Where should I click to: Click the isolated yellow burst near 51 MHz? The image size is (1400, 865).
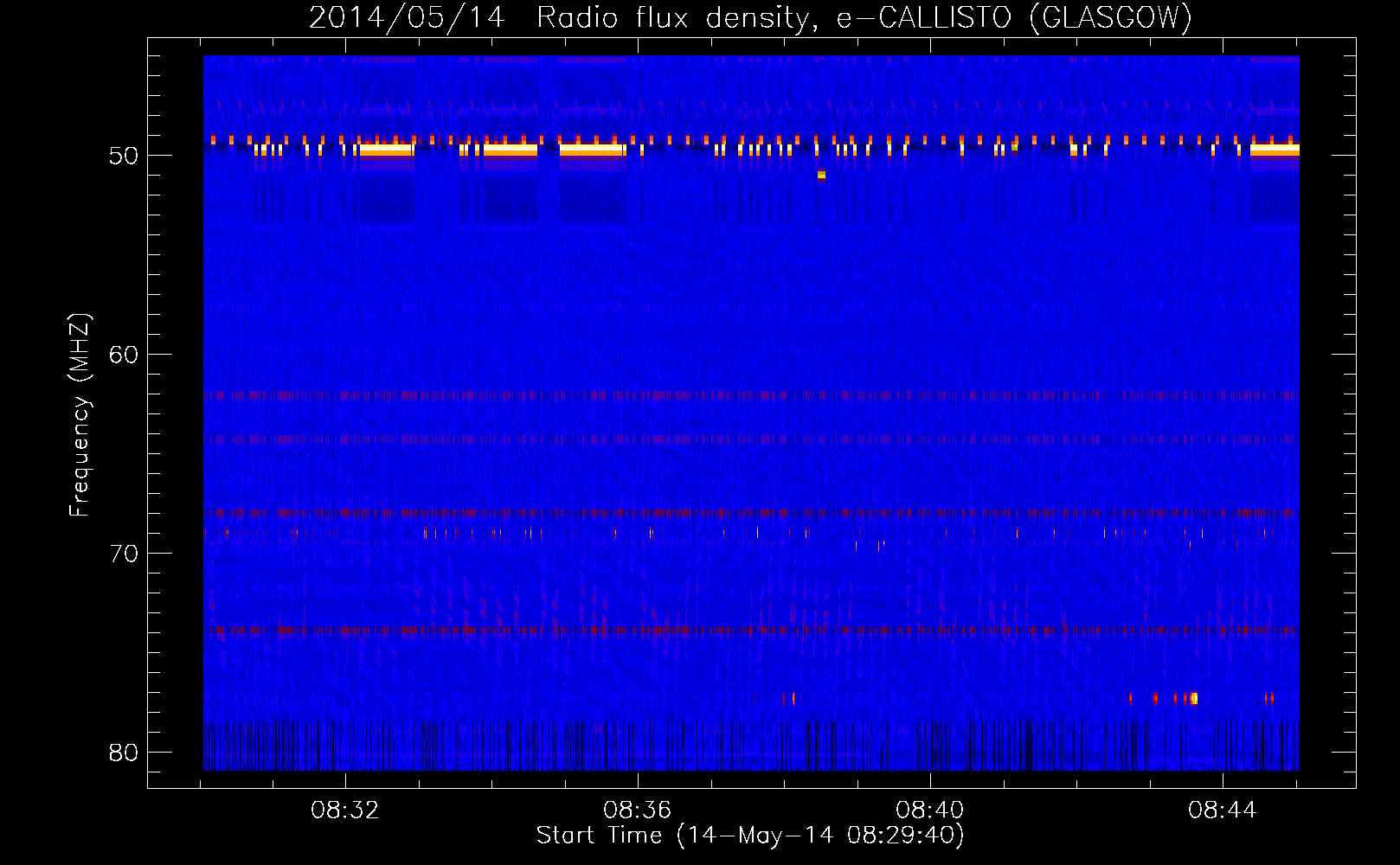point(821,175)
